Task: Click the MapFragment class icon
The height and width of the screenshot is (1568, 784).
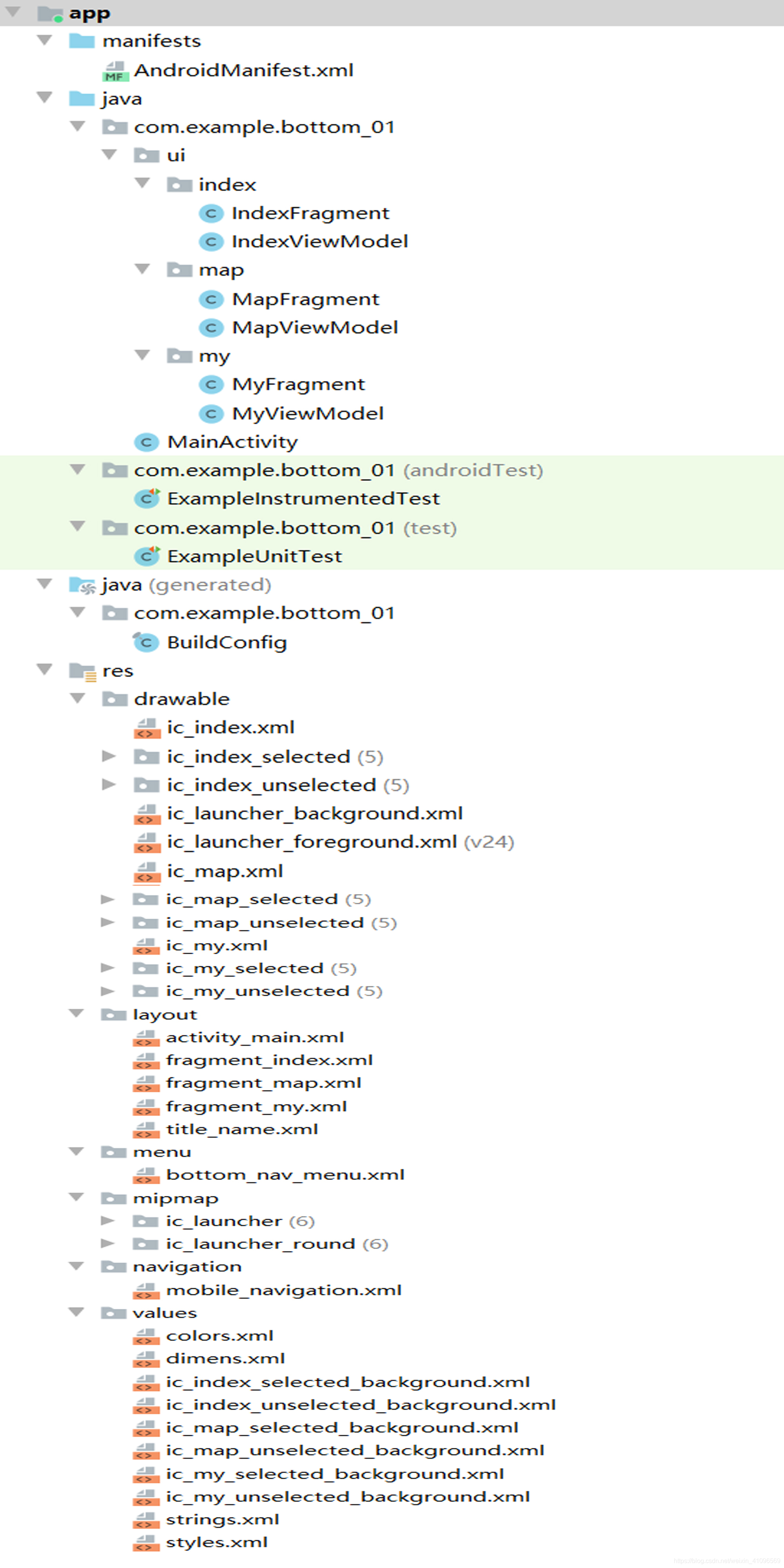Action: 211,299
